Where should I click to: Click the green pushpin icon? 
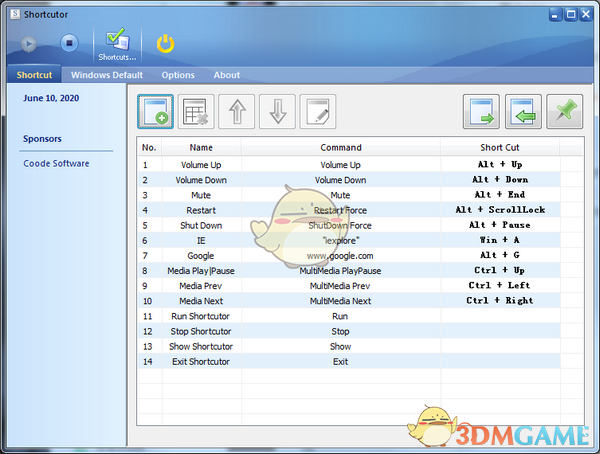point(565,111)
